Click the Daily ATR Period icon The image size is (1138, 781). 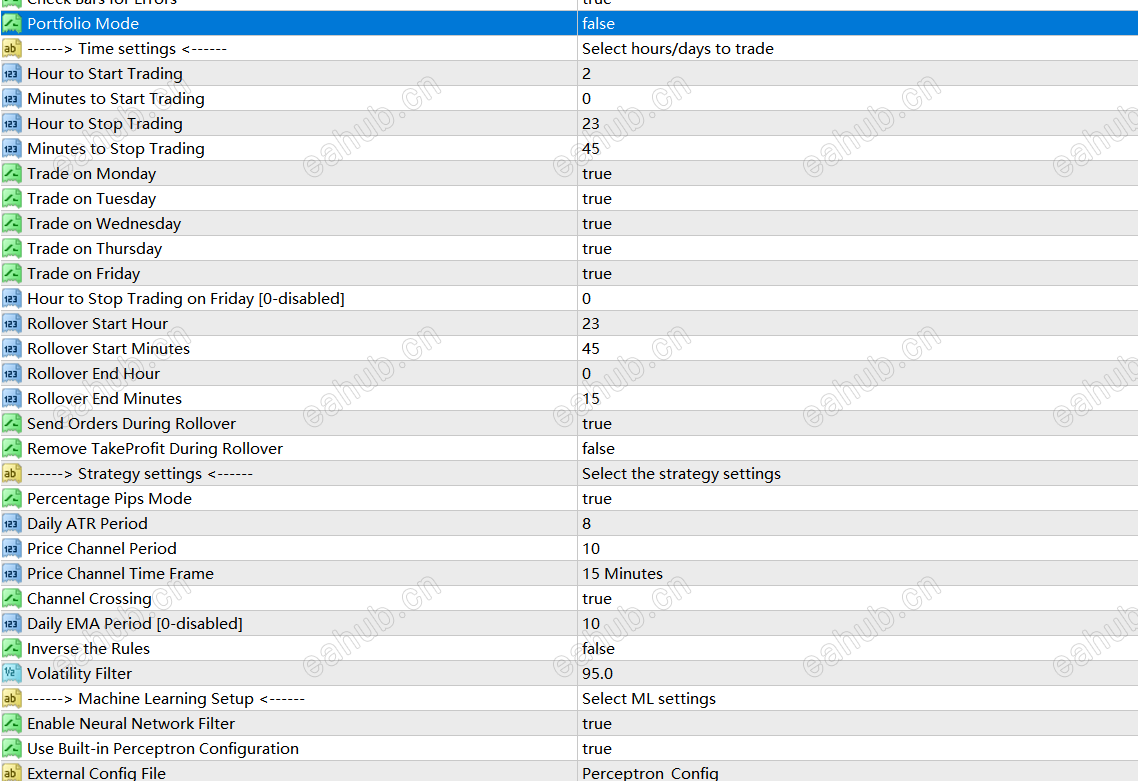pos(12,524)
